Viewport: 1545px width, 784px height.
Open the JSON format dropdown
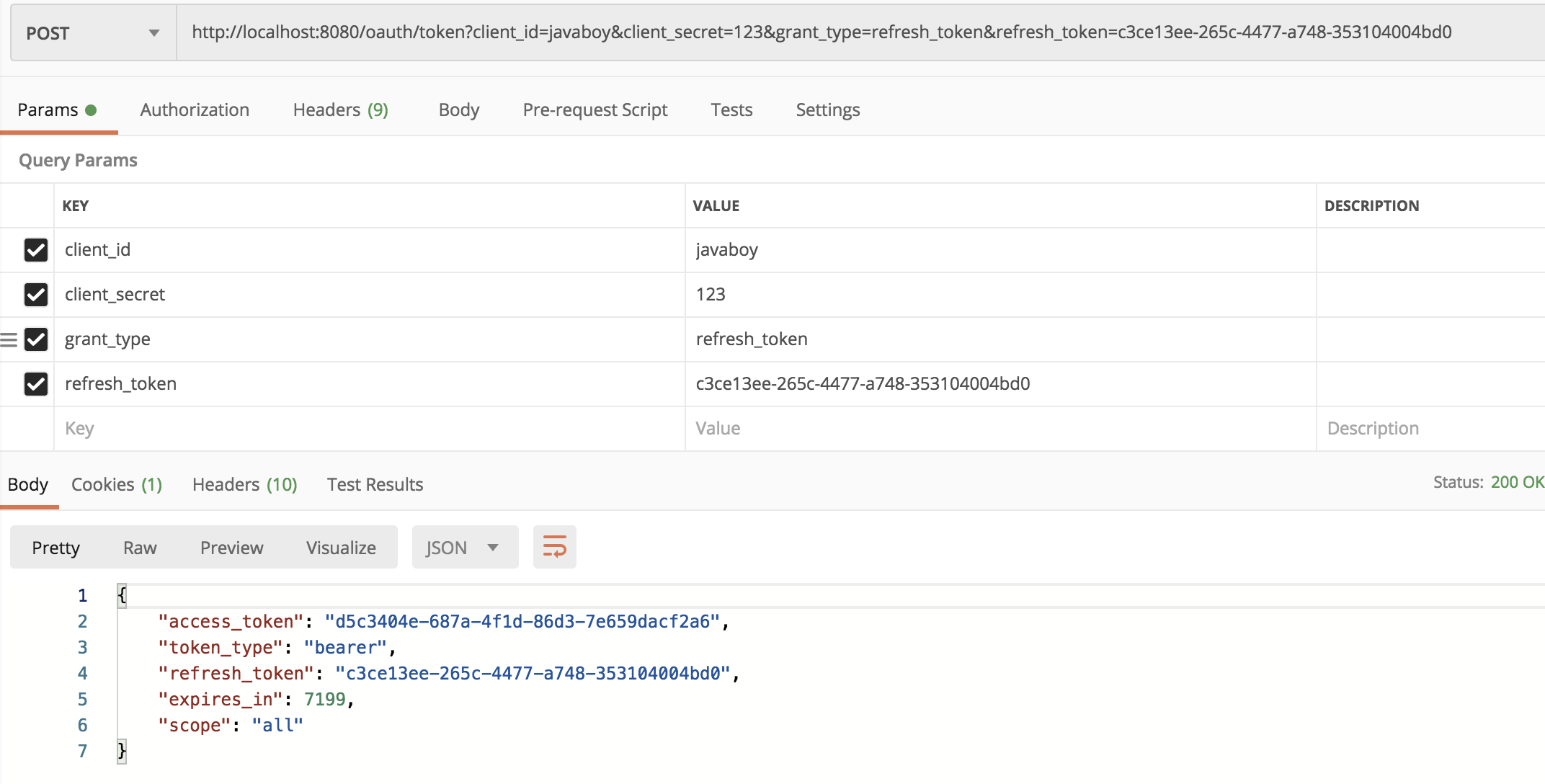[464, 548]
